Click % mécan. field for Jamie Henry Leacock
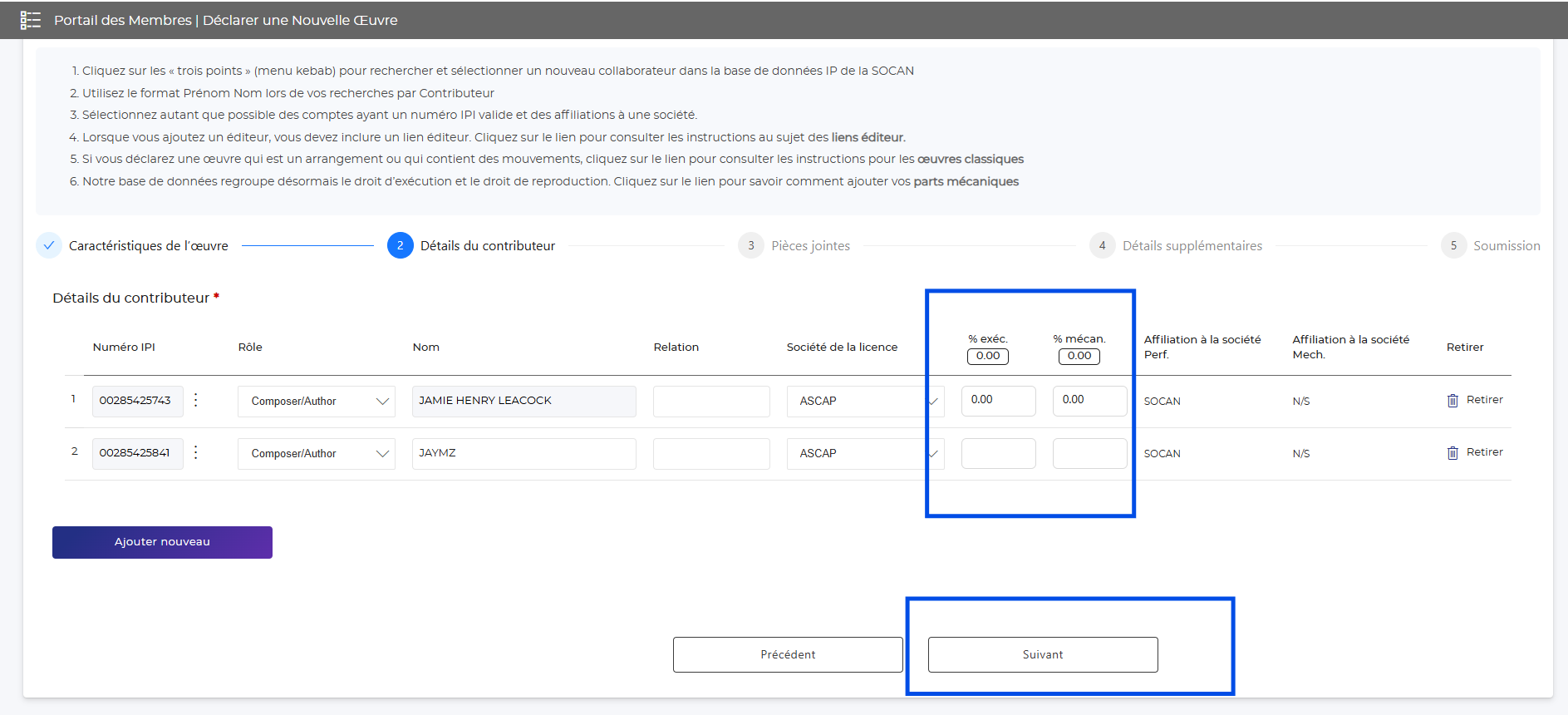 tap(1089, 401)
